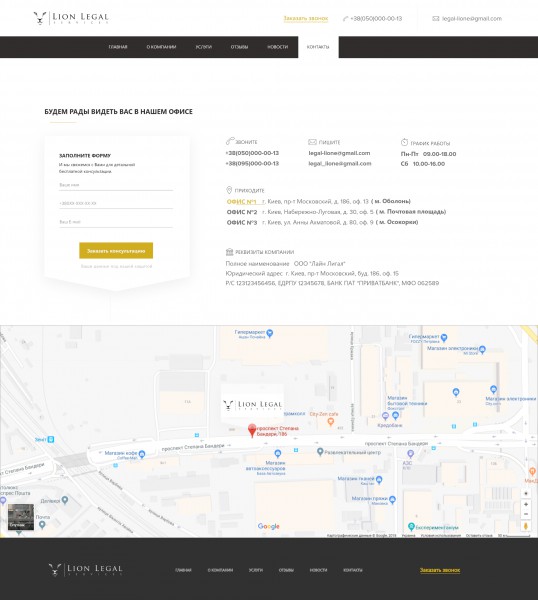Open УСЛУГИ in the top navigation

pyautogui.click(x=204, y=47)
